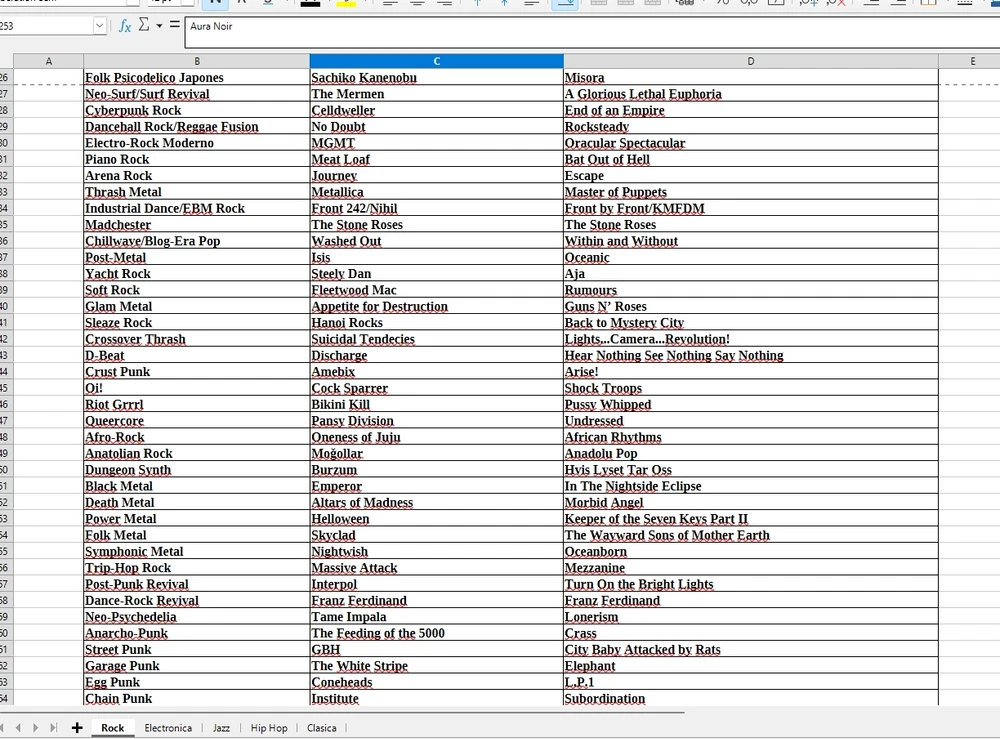Select cell 'Folk Psicodelico Japones'
Screen dimensions: 1000x739
pyautogui.click(x=196, y=78)
